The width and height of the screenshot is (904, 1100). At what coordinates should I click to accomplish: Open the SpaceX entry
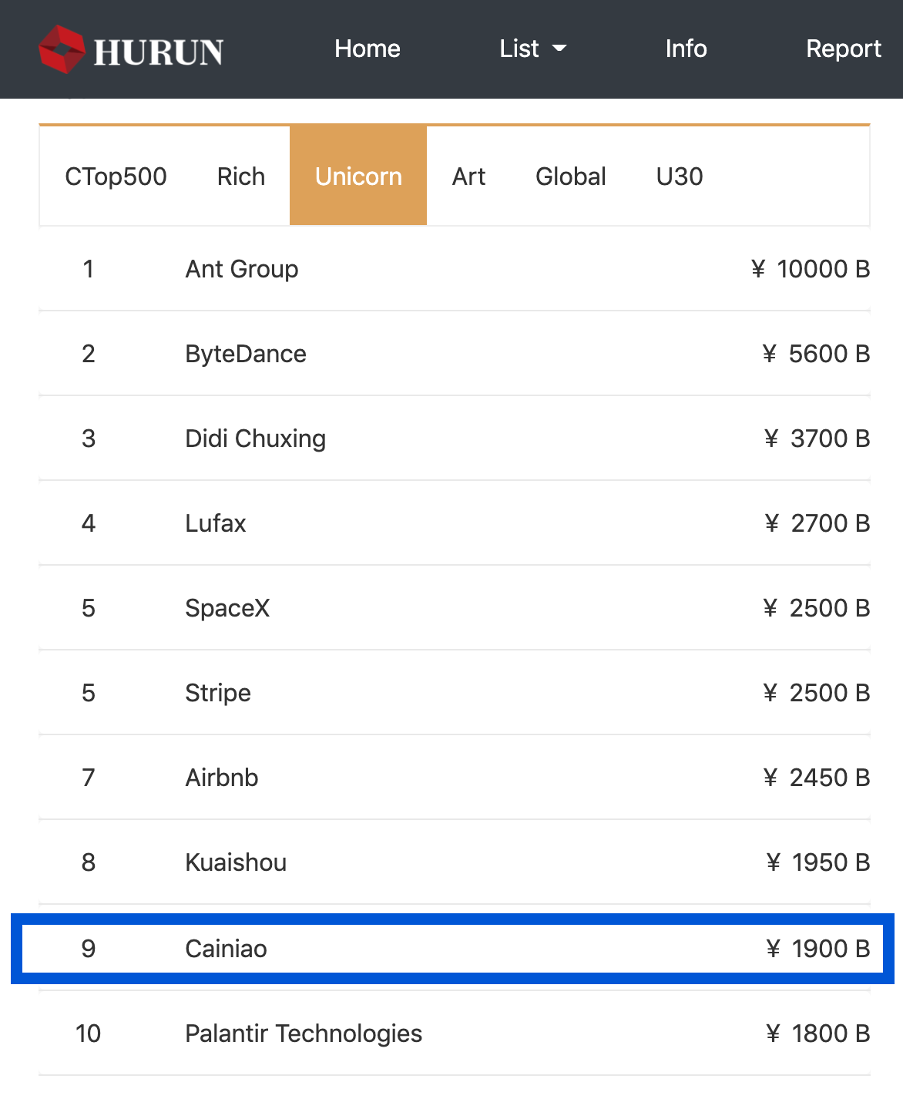454,608
